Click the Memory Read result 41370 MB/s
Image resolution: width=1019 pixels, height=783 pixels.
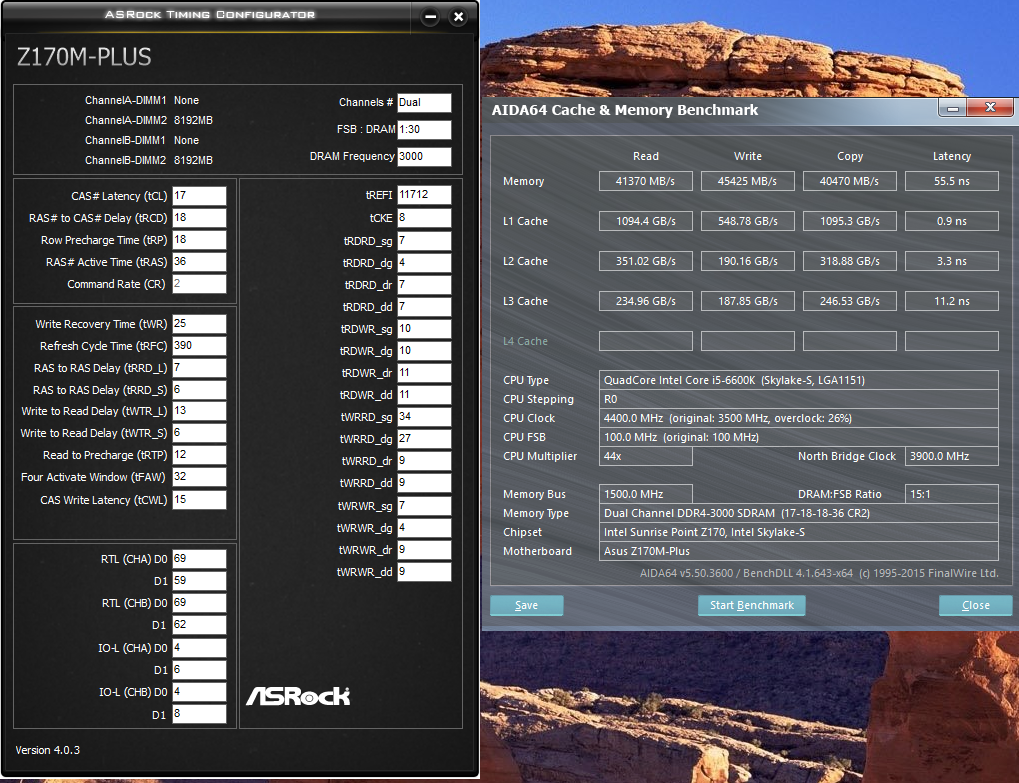coord(646,181)
